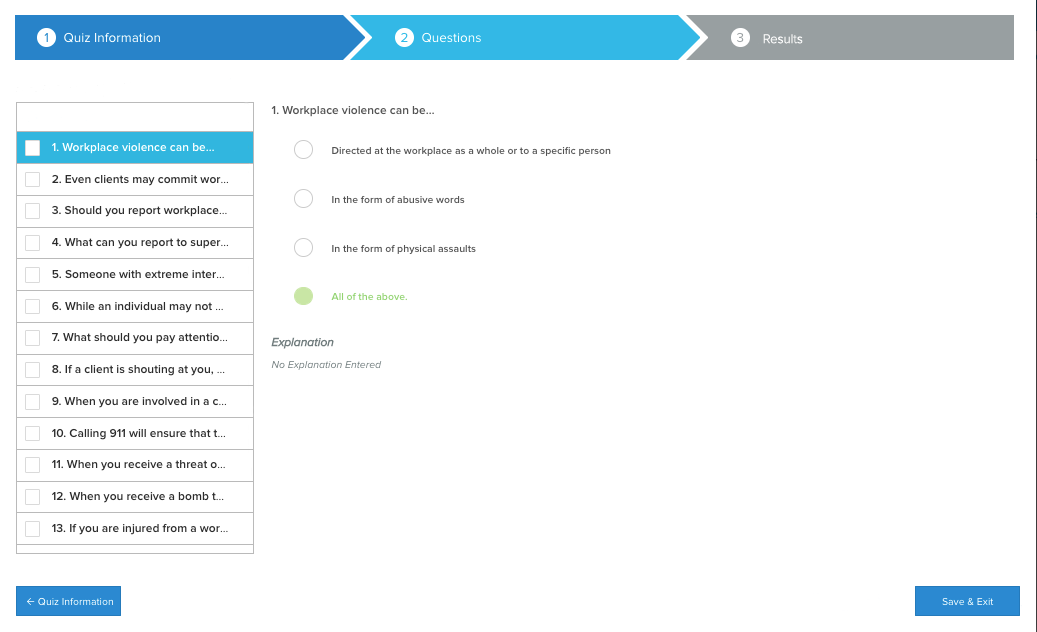Check box for question 1 Workplace violence
Image resolution: width=1037 pixels, height=632 pixels.
point(32,147)
